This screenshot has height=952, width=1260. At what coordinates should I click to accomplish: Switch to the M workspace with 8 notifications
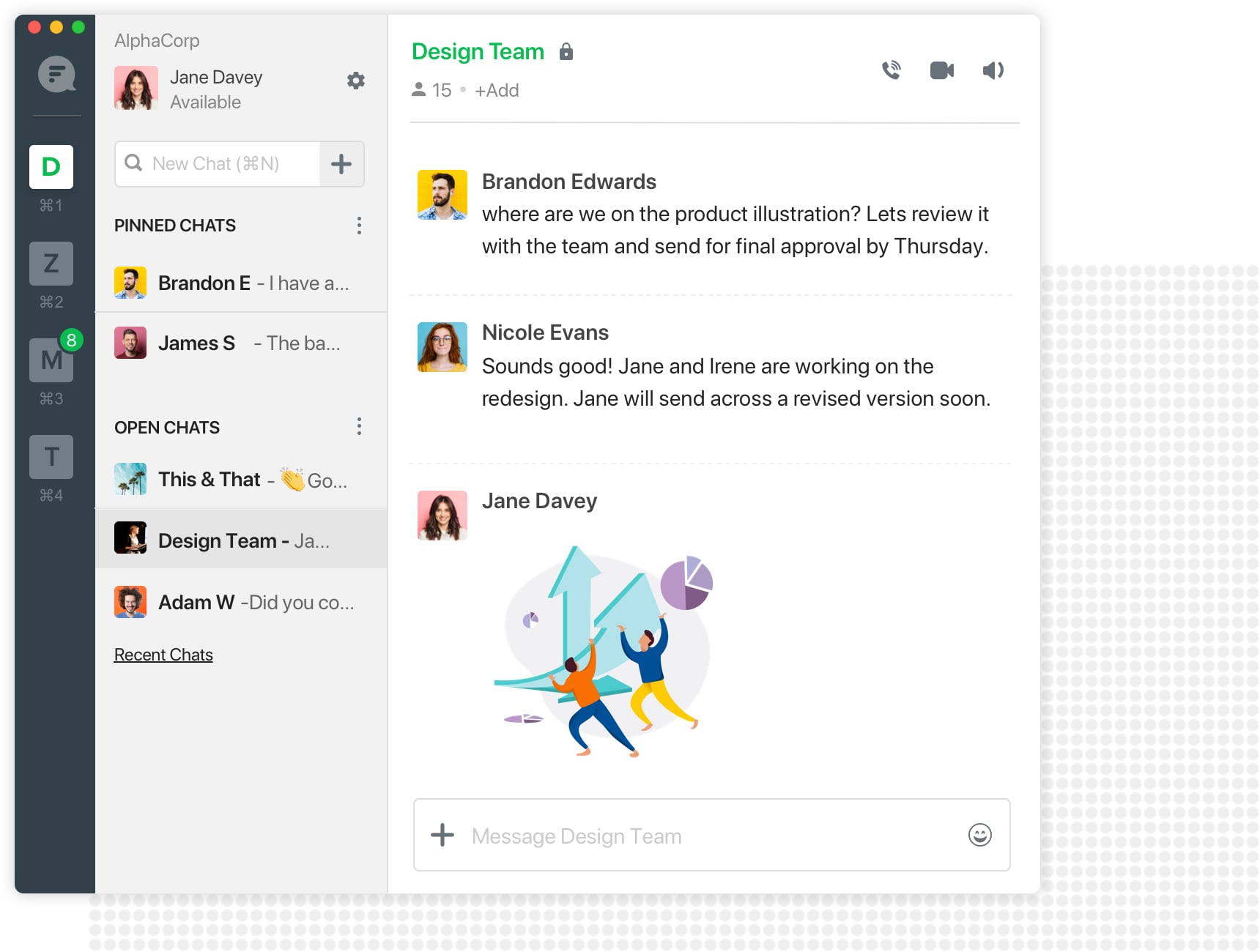(x=51, y=360)
